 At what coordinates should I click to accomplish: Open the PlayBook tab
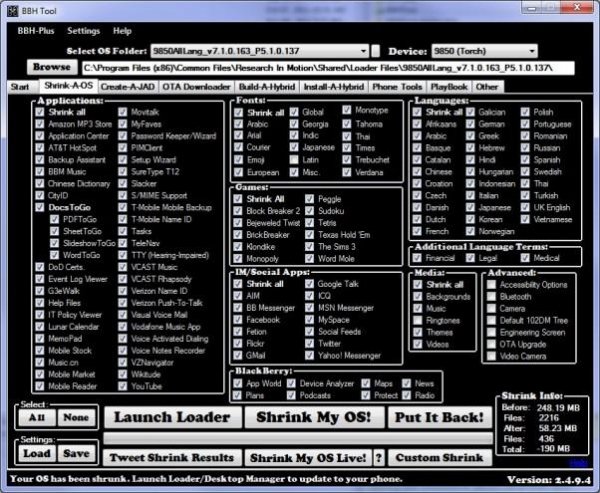pos(449,87)
